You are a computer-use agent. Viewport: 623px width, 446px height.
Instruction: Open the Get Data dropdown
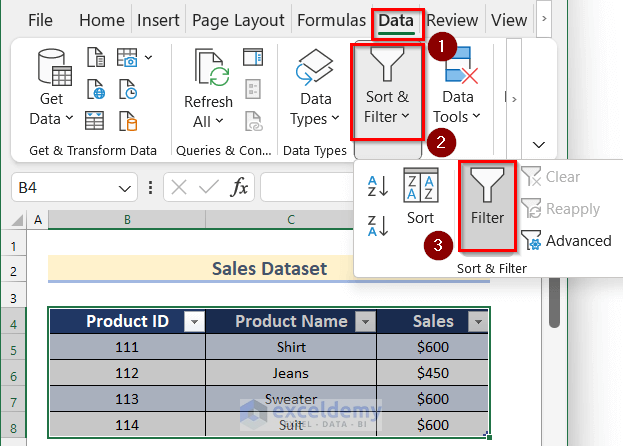(52, 88)
